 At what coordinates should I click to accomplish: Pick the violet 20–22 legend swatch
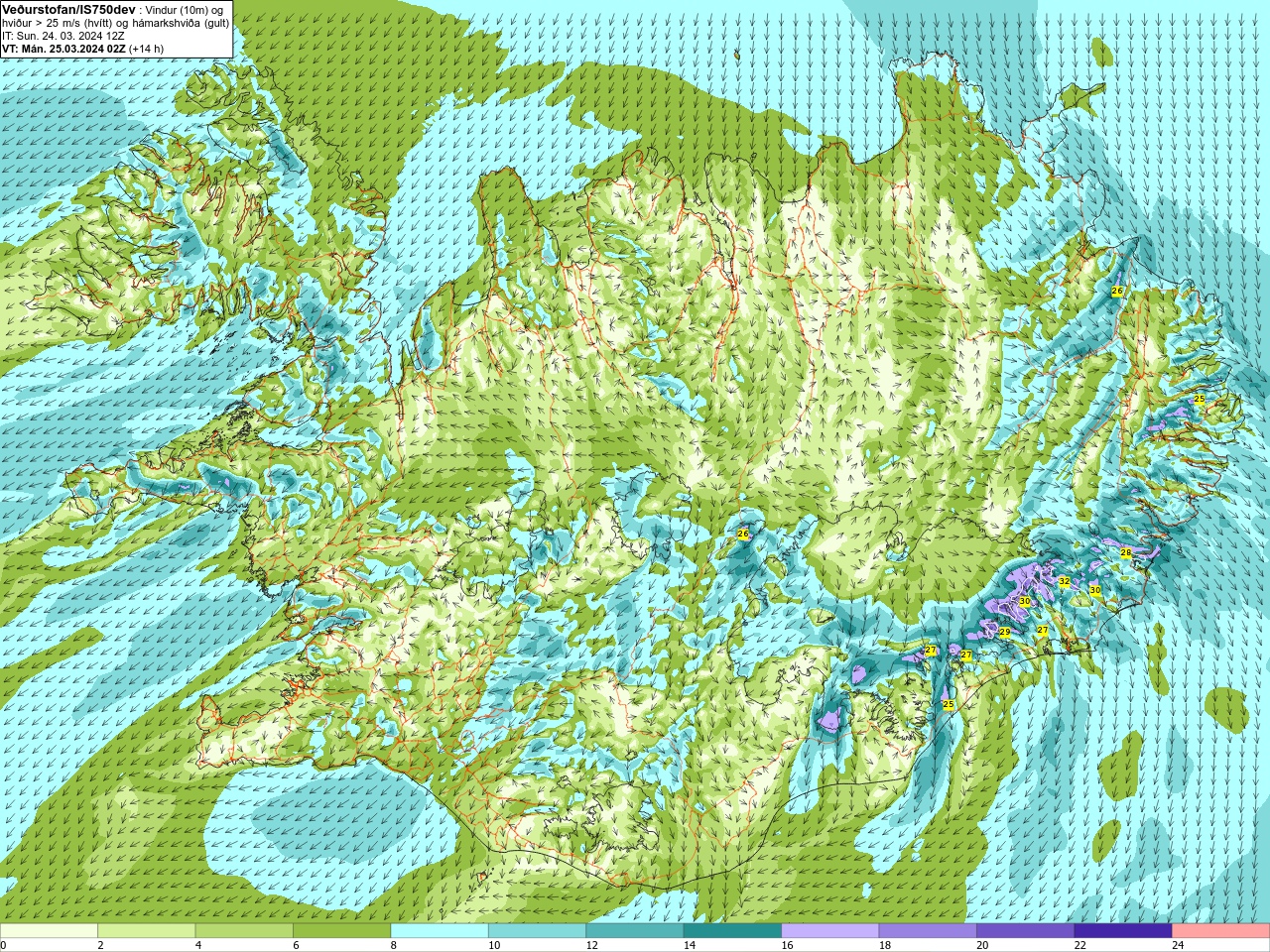point(1026,931)
